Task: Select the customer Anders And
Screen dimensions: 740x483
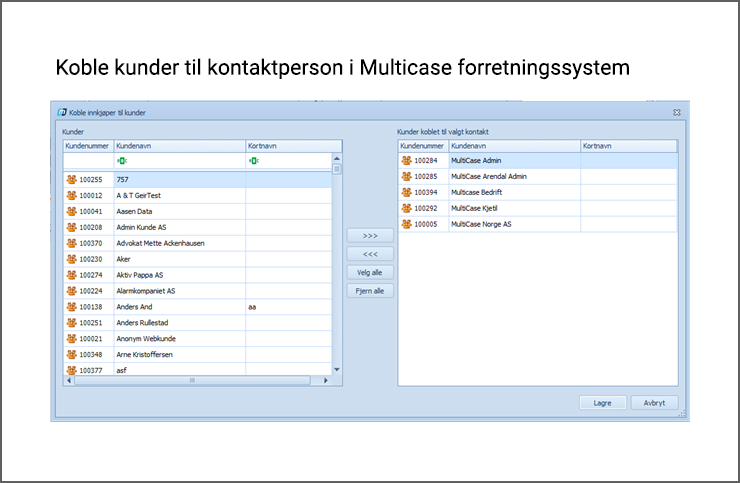Action: 198,306
